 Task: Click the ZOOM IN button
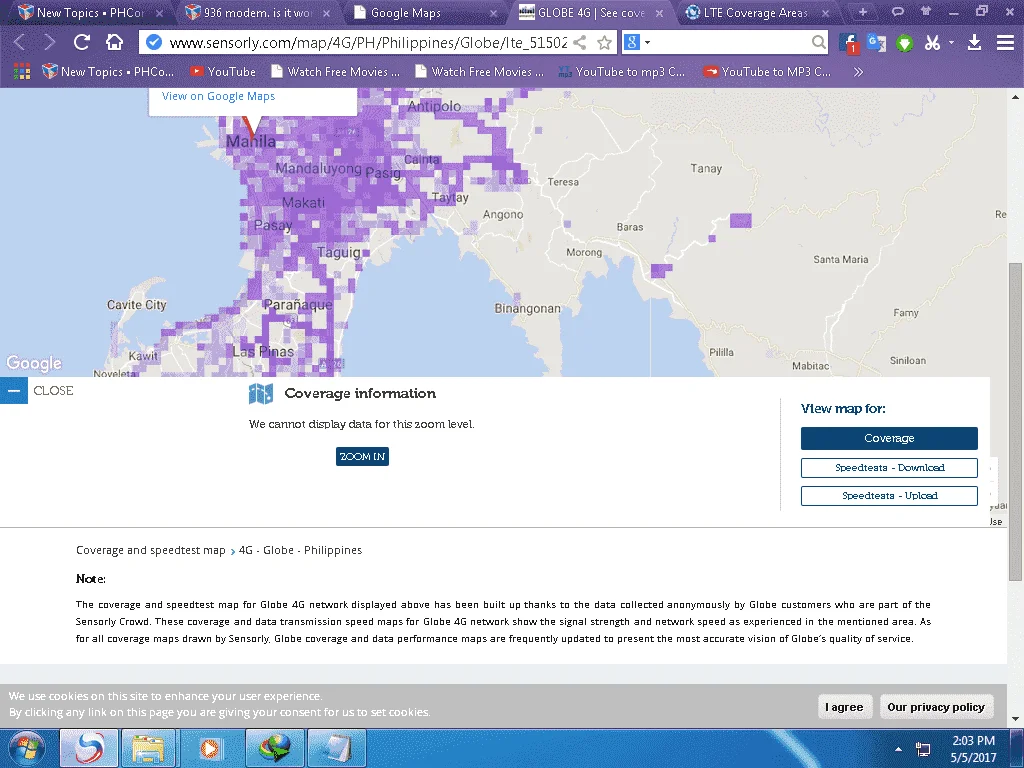(x=362, y=456)
